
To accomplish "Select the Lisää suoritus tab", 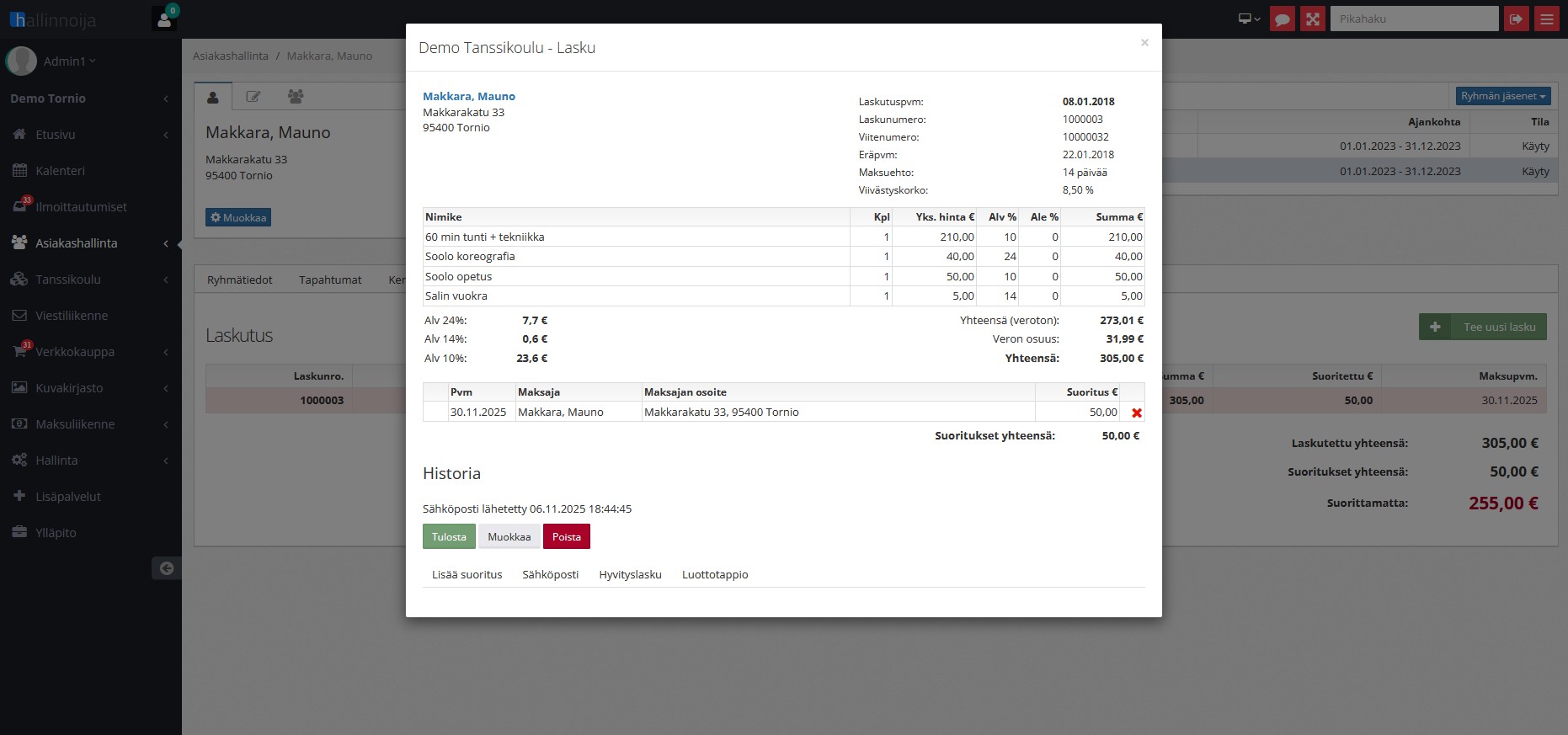I will (467, 574).
